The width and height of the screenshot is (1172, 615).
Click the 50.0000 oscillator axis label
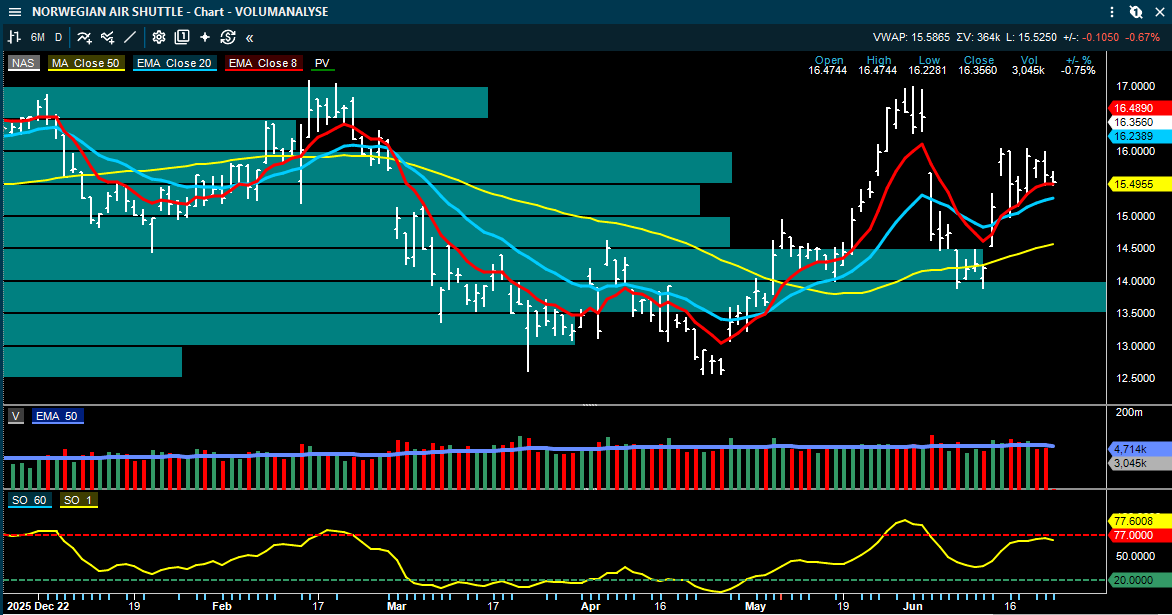(1135, 556)
